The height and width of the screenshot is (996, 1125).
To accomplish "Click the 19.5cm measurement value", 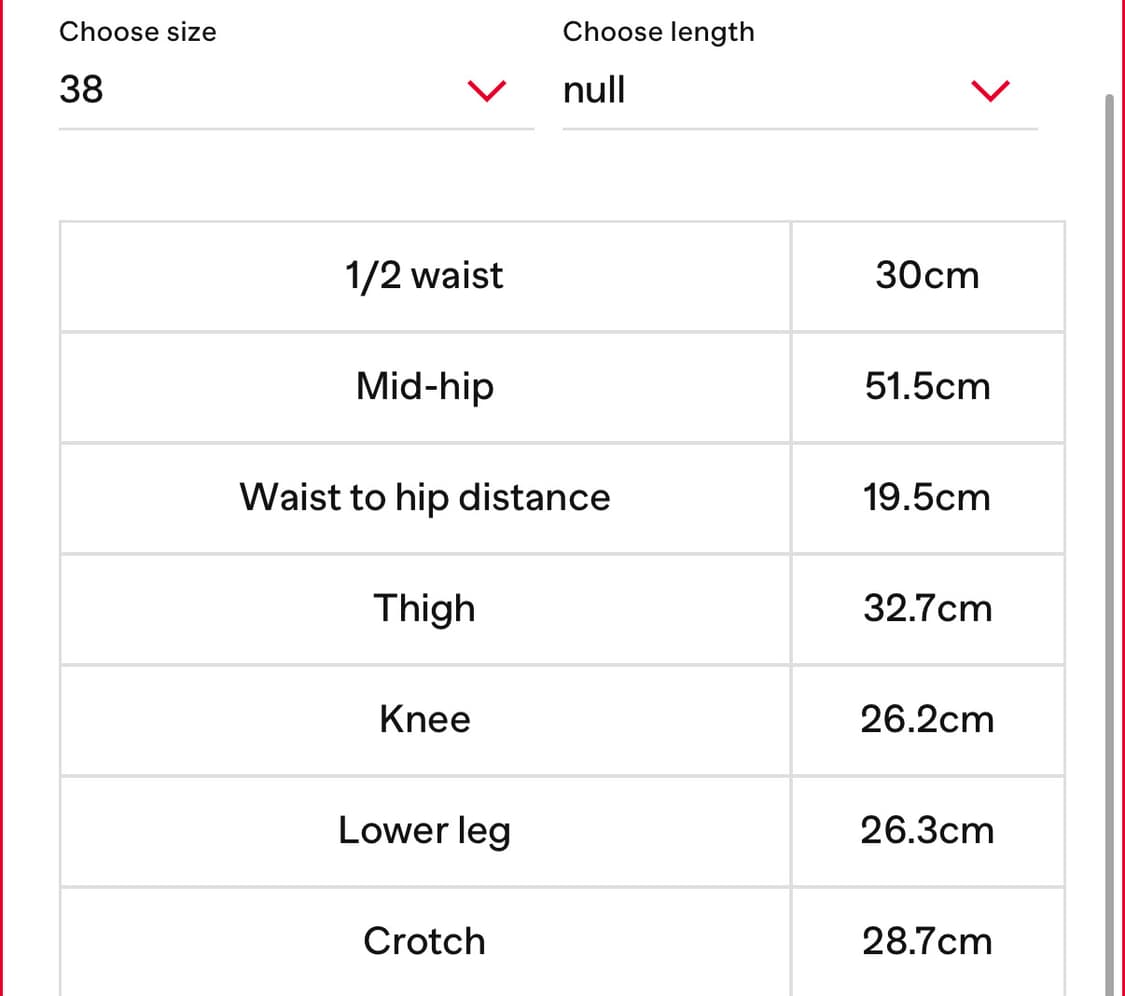I will [927, 498].
